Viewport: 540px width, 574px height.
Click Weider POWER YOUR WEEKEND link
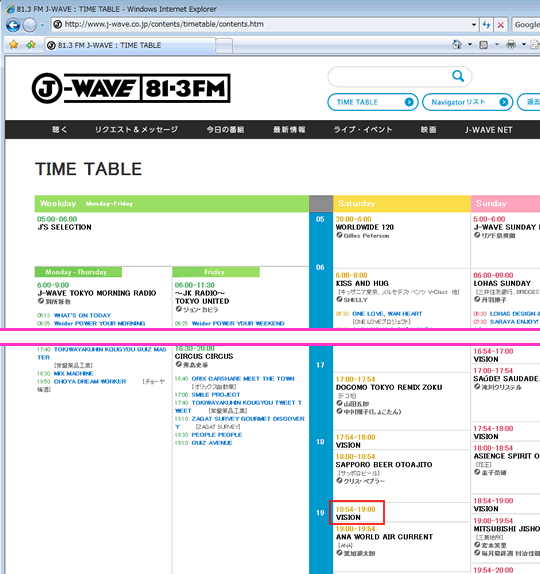(238, 323)
